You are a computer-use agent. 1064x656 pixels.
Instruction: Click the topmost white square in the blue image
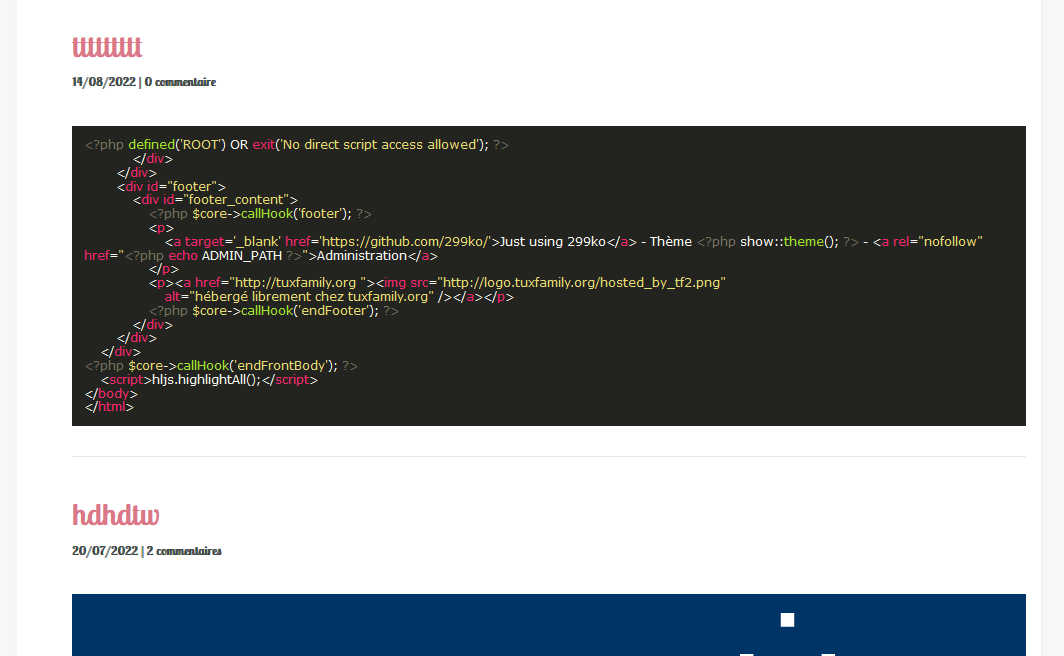(787, 620)
